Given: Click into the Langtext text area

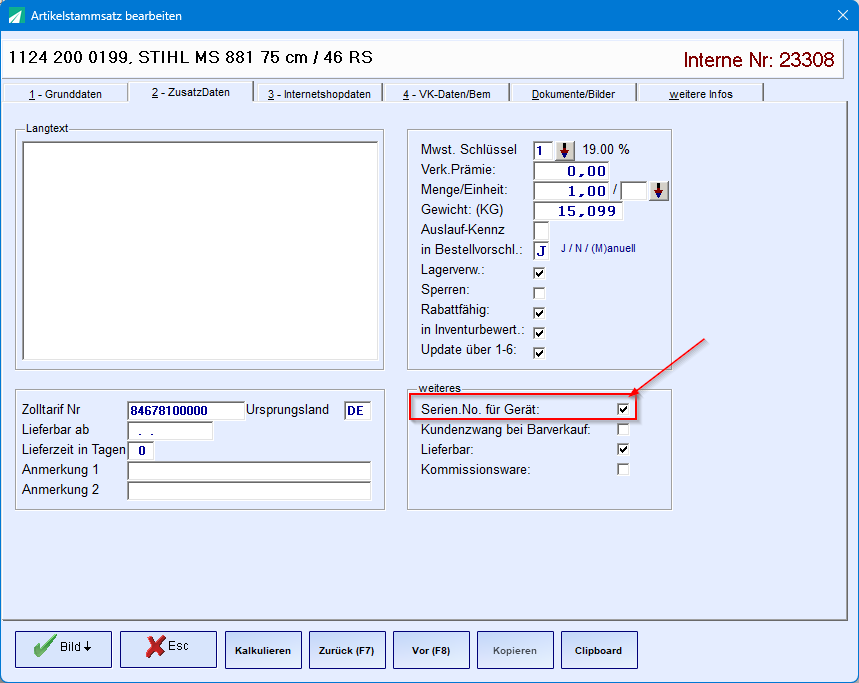Looking at the screenshot, I should point(200,251).
